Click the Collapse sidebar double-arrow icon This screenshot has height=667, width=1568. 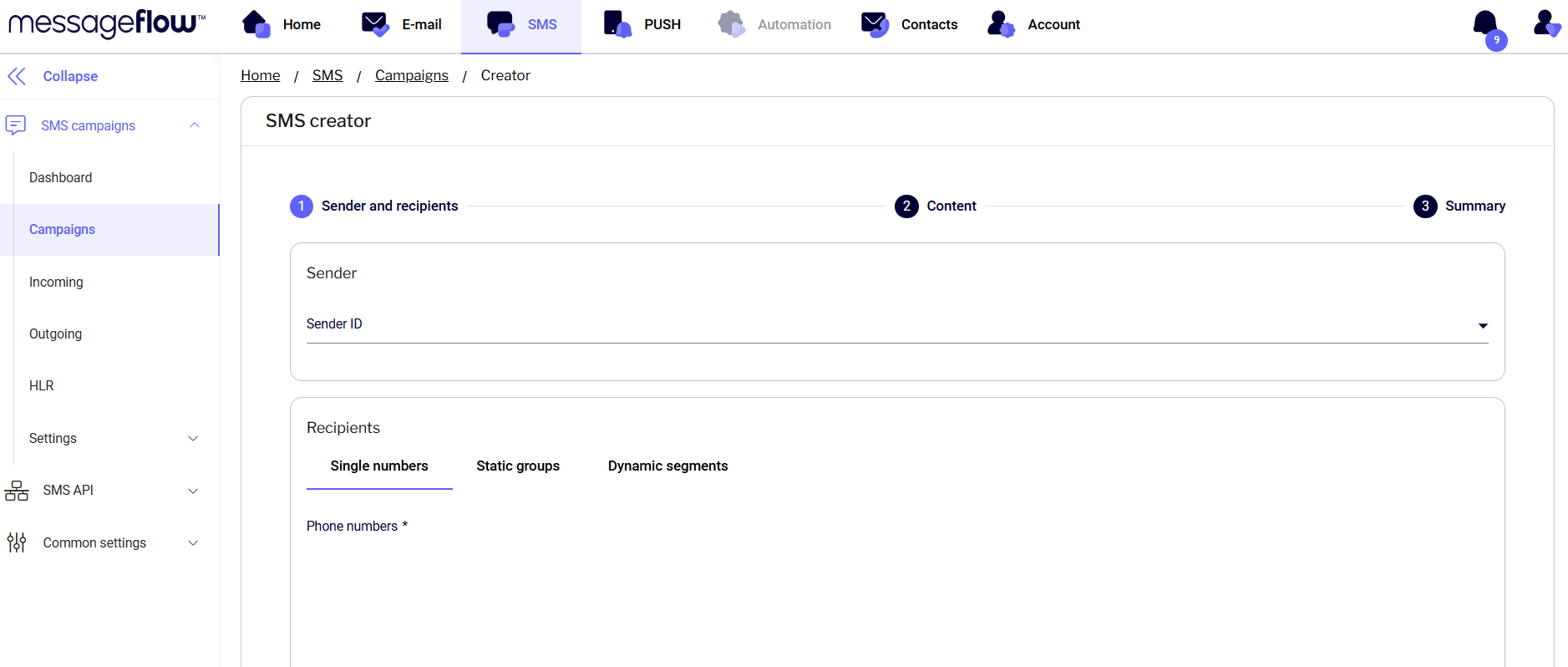pyautogui.click(x=17, y=76)
